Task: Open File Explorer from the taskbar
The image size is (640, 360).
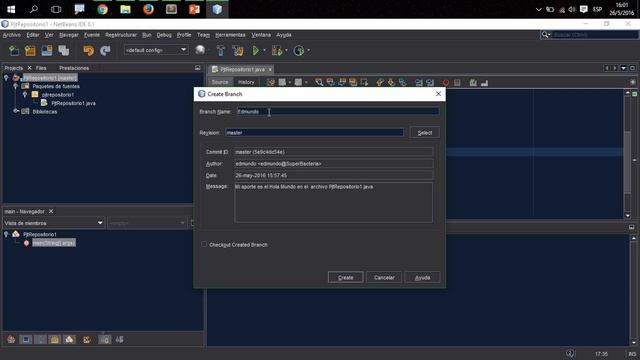Action: point(125,9)
